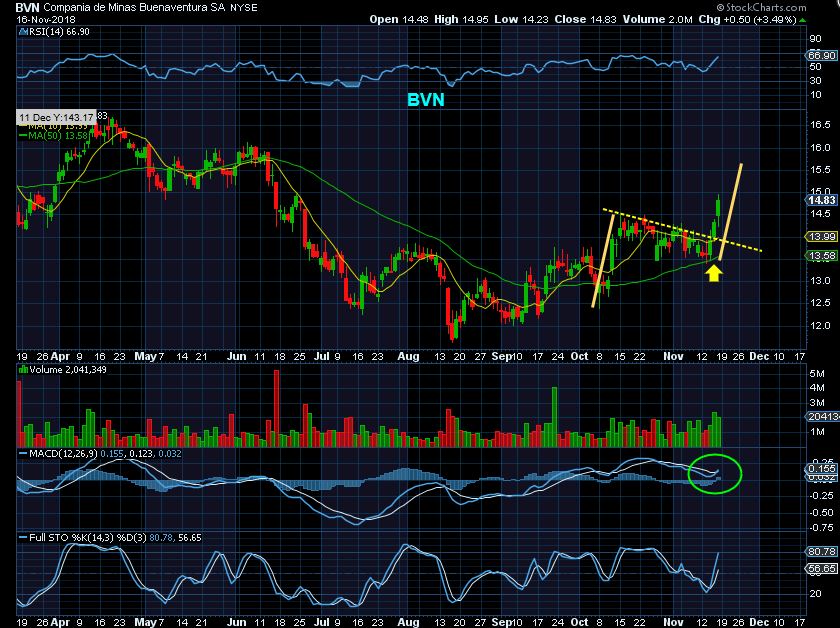Click the tall green volume spike before October
Viewport: 840px width, 628px height.
[554, 417]
